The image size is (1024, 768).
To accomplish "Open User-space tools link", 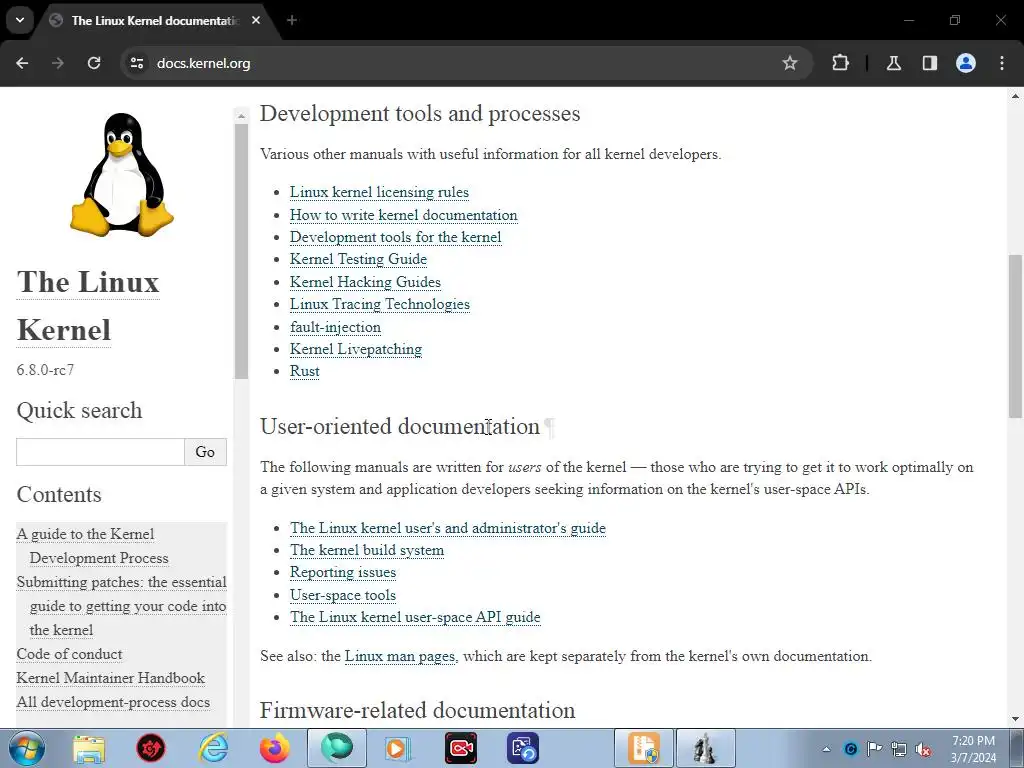I will (x=343, y=596).
